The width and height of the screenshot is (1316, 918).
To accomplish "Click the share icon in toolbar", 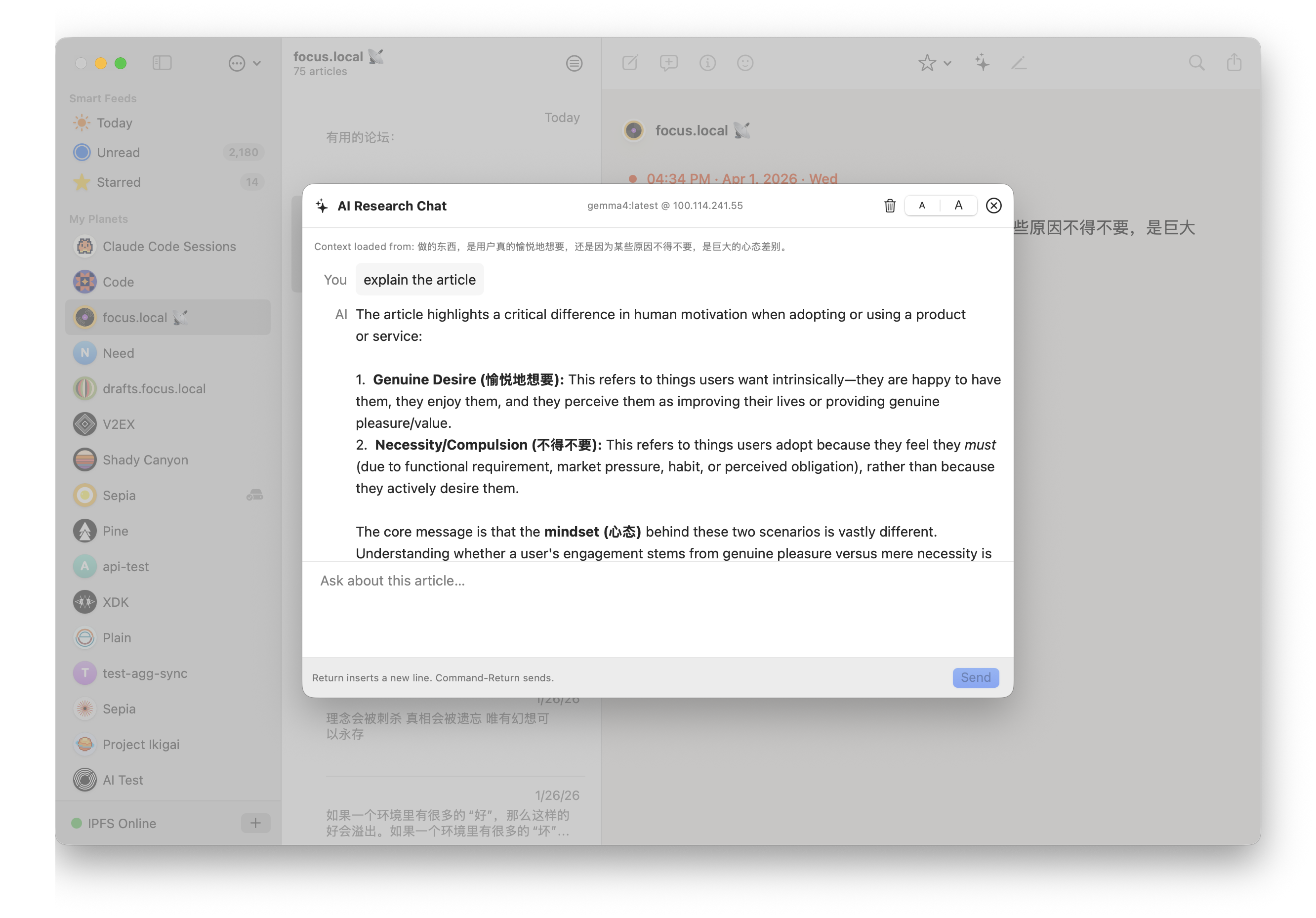I will coord(1234,62).
